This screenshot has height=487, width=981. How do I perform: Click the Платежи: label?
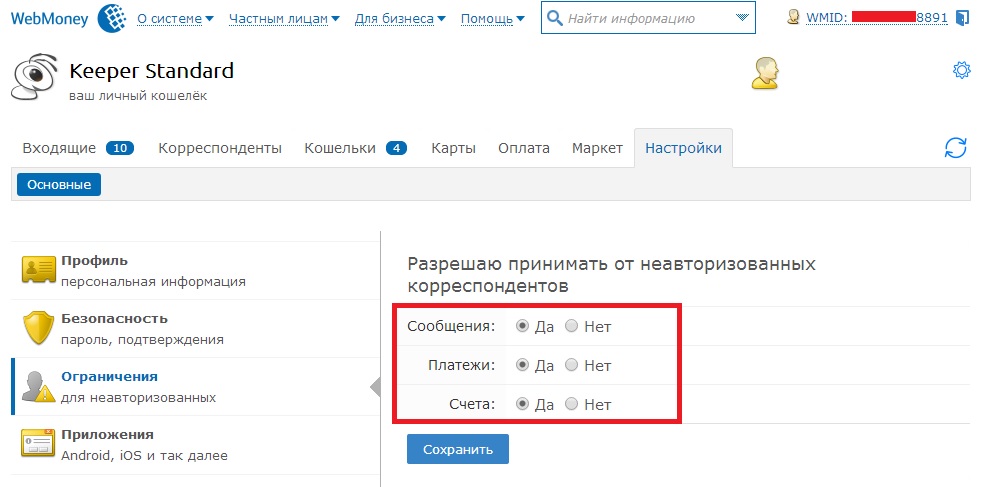462,365
